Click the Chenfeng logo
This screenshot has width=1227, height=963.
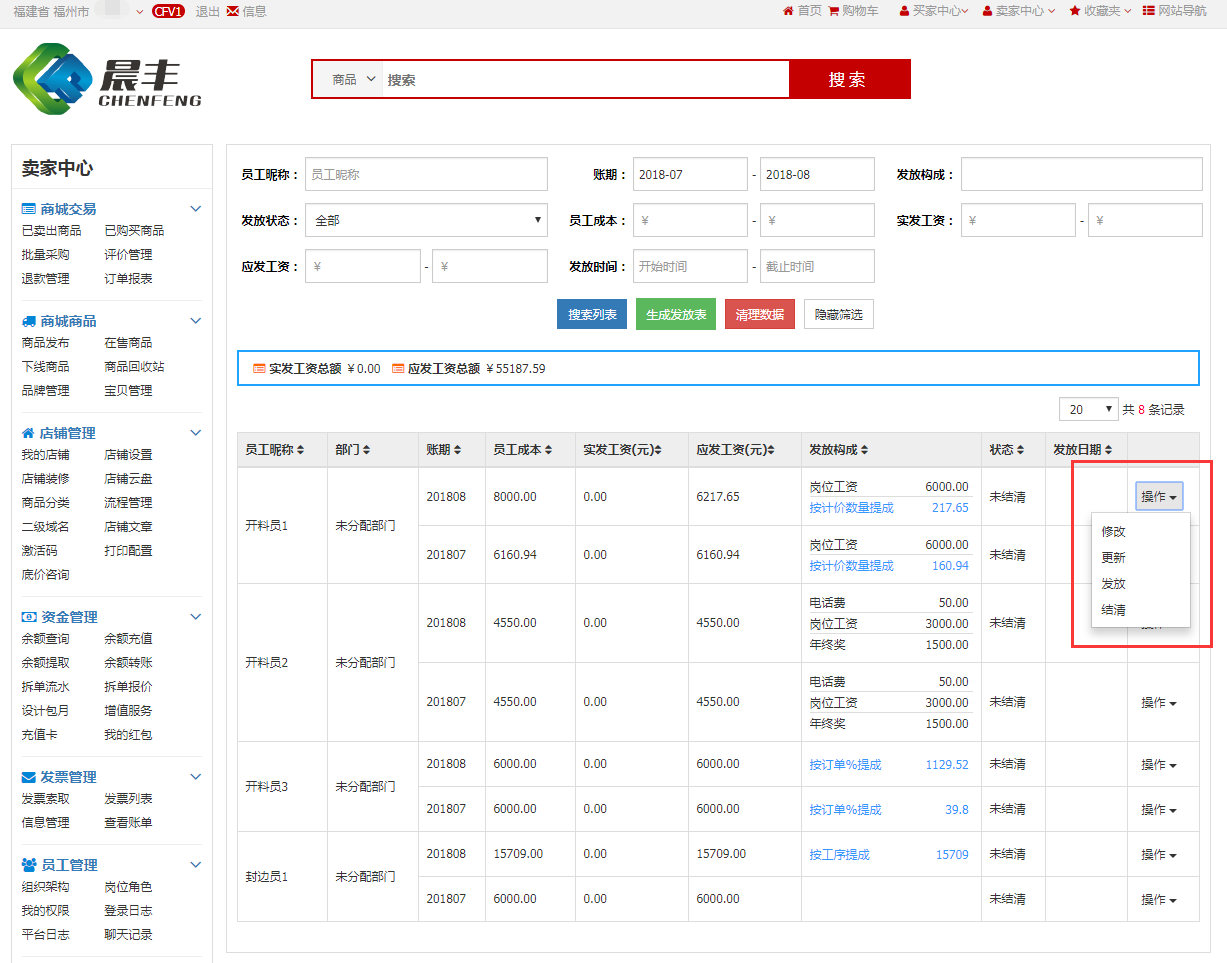coord(107,79)
